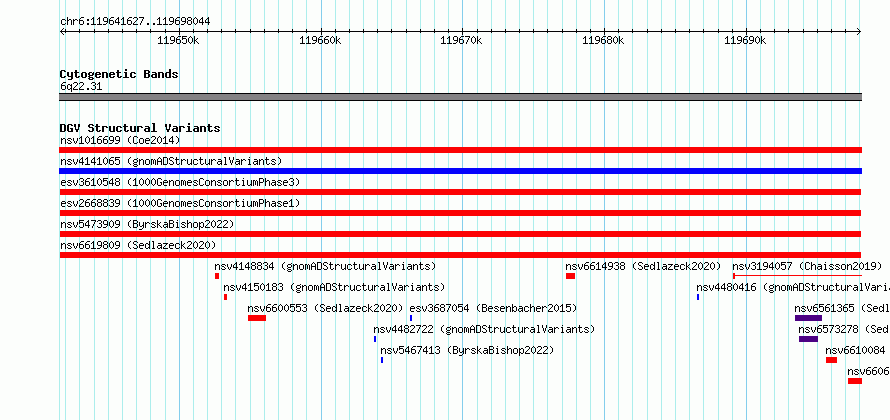The image size is (890, 420).
Task: Click the purple nsv6573278 variant block
Action: [x=808, y=339]
